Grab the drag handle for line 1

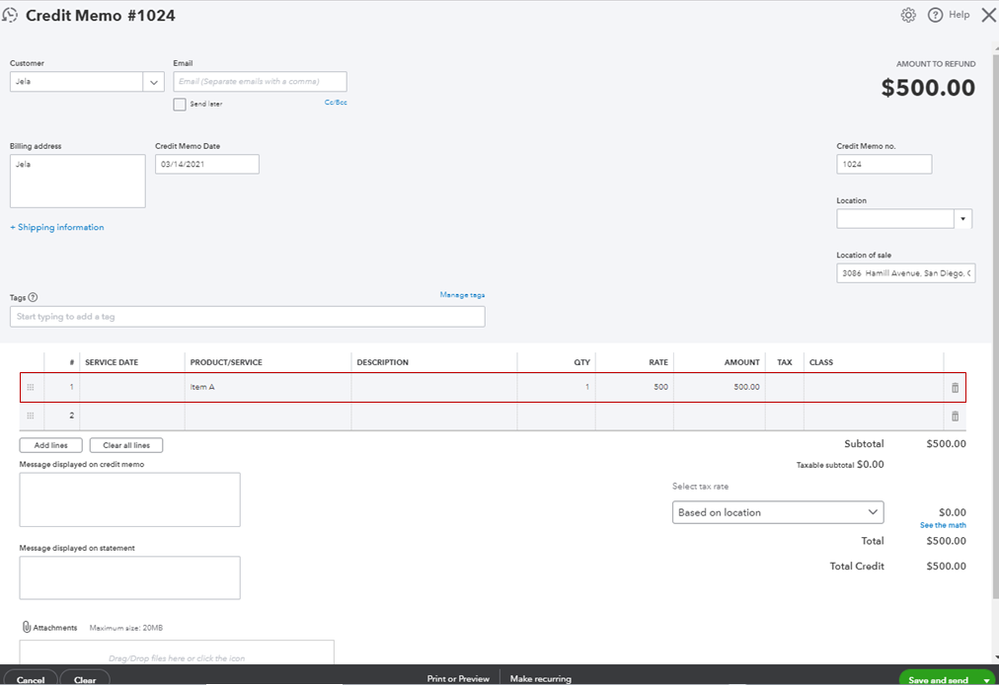tap(30, 387)
